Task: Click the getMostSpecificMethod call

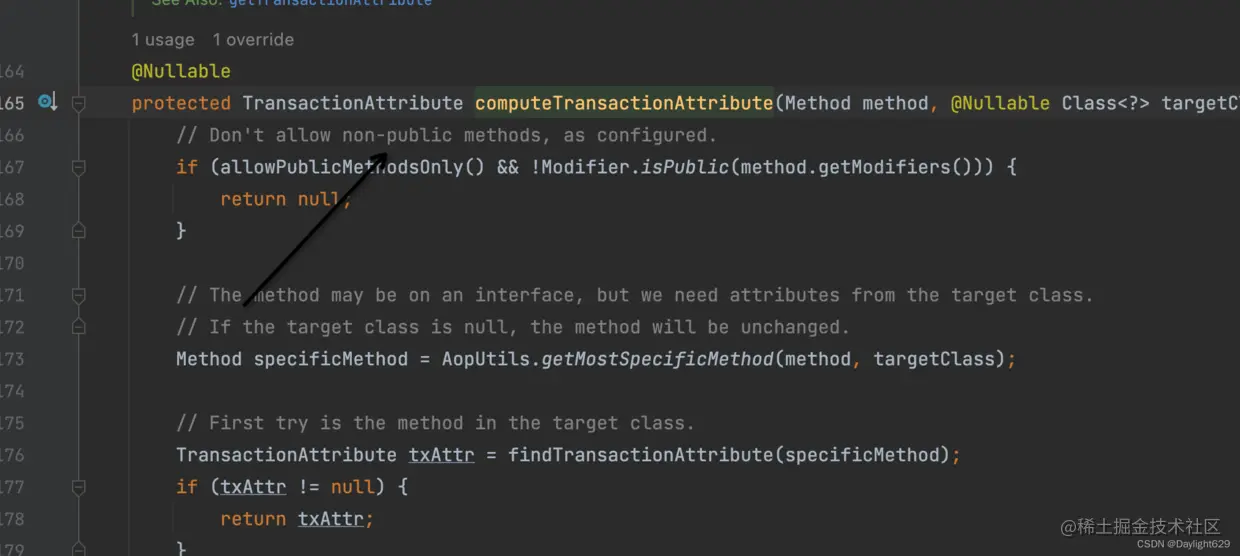Action: tap(658, 359)
